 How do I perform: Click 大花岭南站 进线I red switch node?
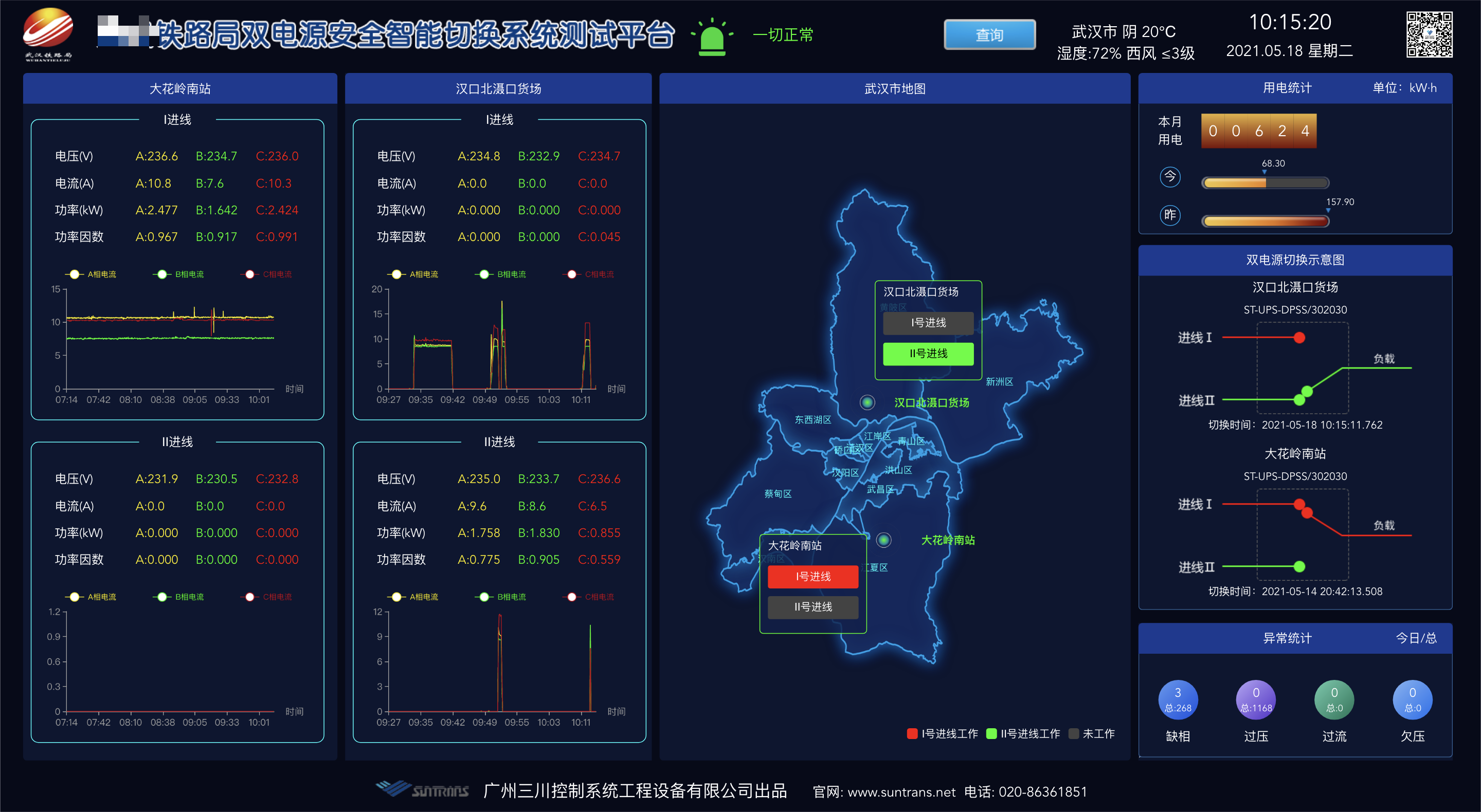[x=1299, y=504]
